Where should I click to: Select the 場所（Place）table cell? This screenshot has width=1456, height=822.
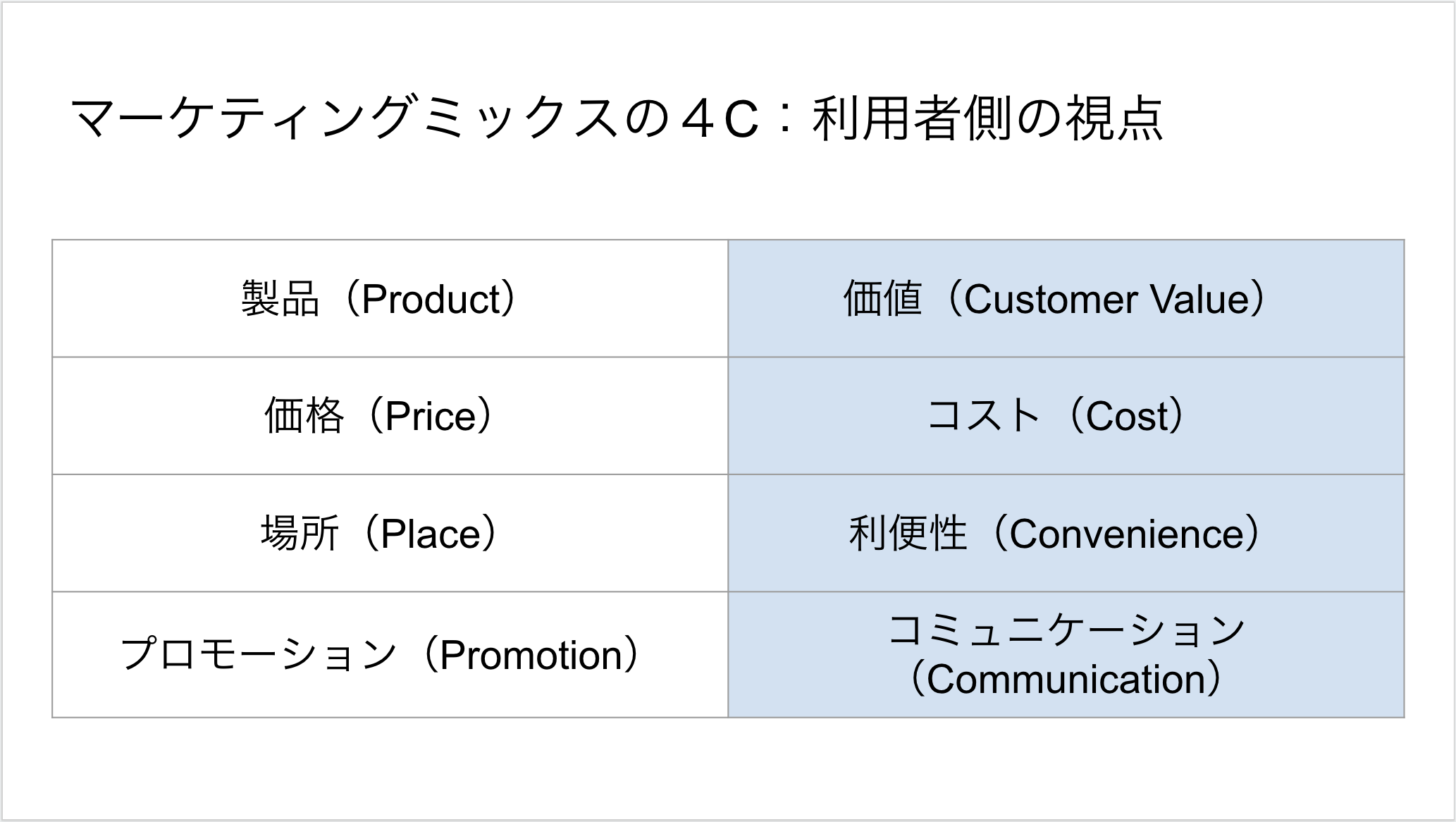pyautogui.click(x=390, y=533)
